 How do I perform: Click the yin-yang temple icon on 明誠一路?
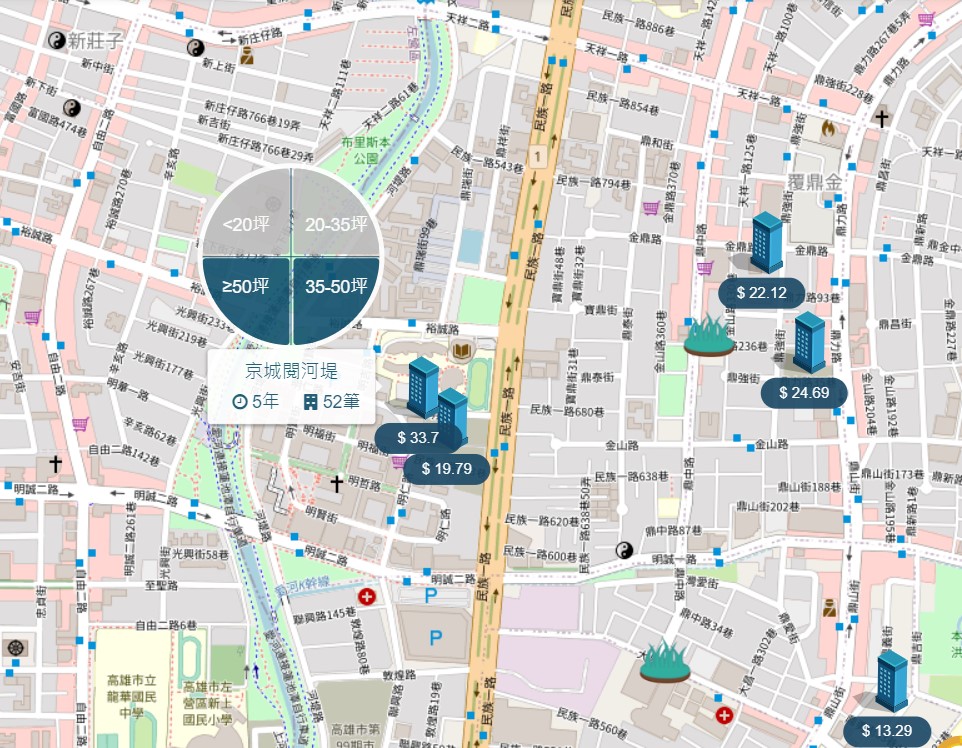(x=624, y=550)
